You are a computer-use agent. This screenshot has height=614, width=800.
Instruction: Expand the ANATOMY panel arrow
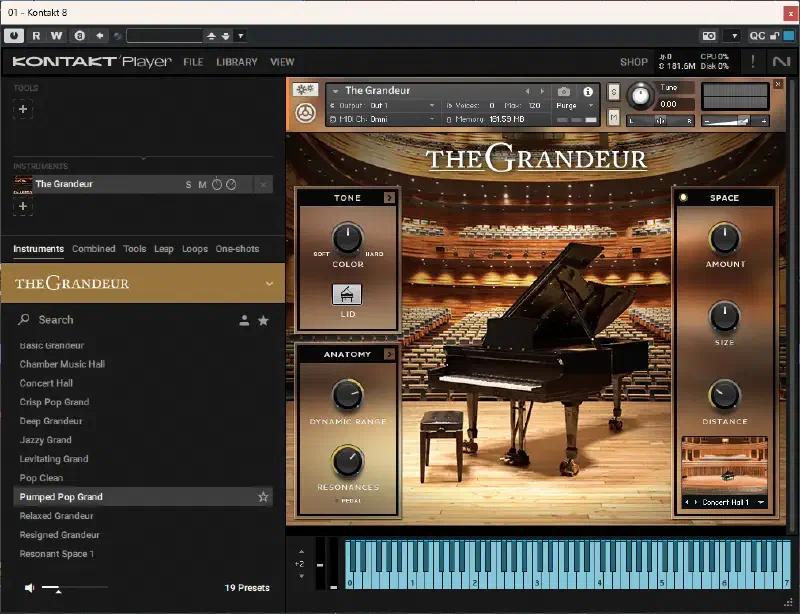click(389, 354)
